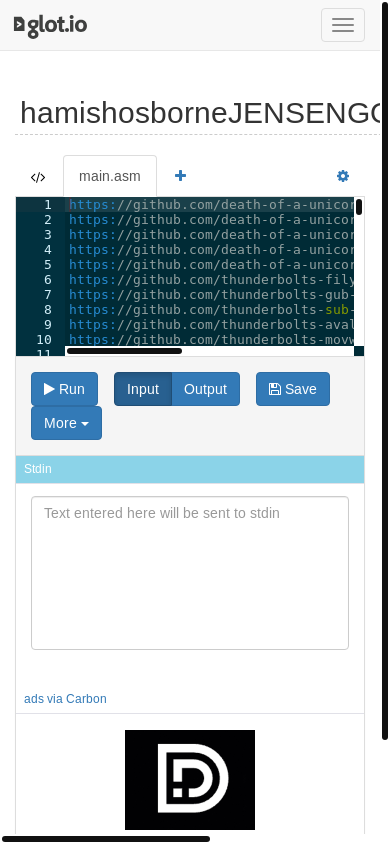390x844 pixels.
Task: Select line 6 thunderbolts-fily URL
Action: (211, 280)
